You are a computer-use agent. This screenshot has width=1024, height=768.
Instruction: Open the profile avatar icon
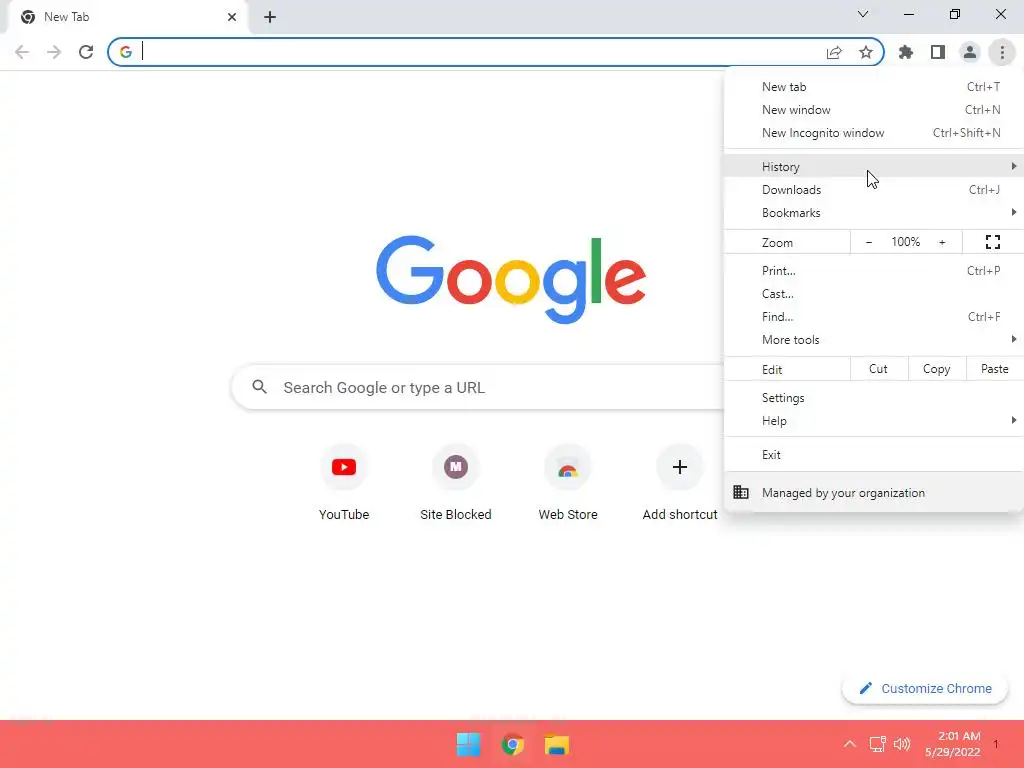coord(970,52)
